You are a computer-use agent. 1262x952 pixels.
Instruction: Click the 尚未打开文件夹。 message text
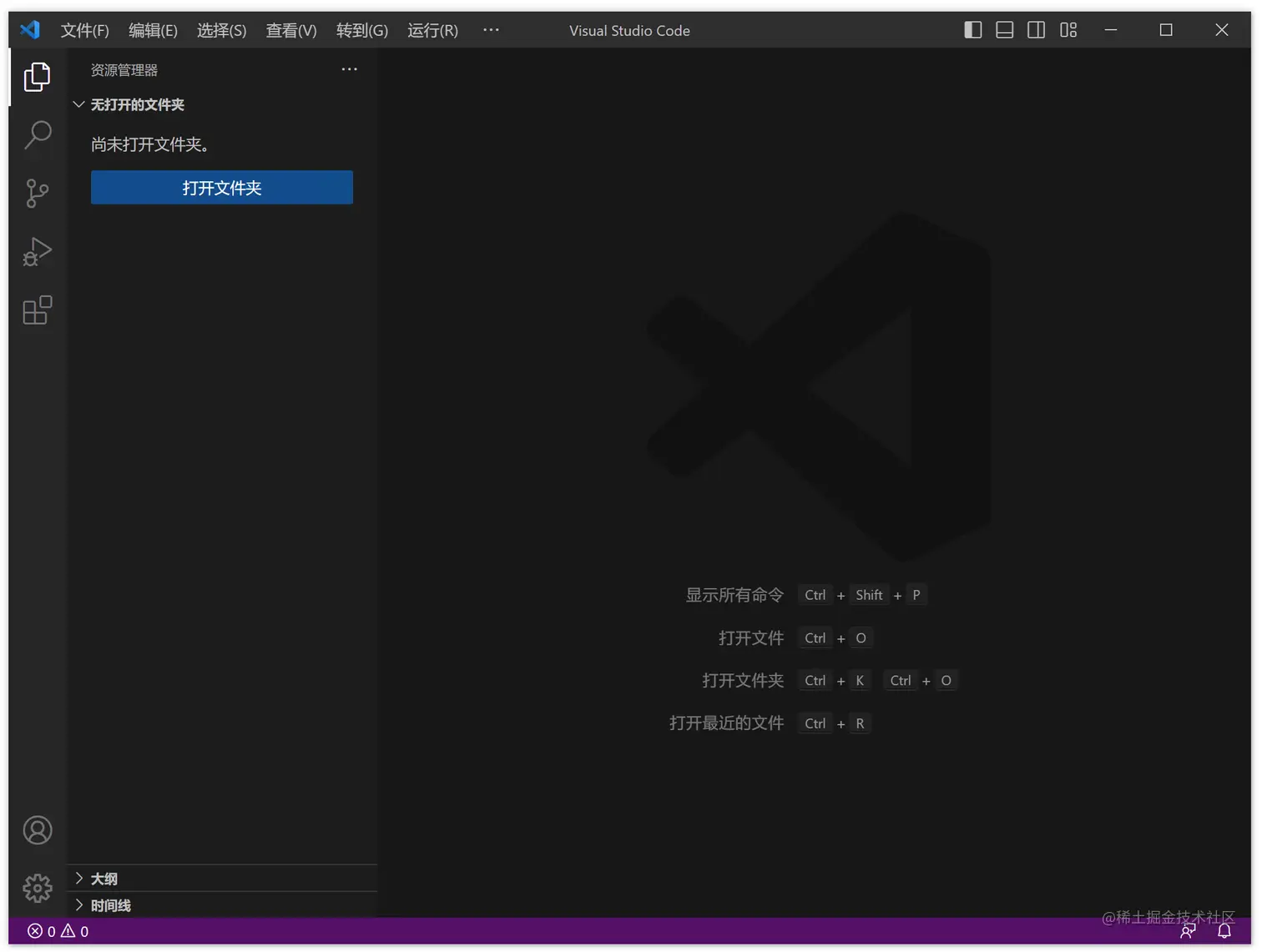[150, 144]
